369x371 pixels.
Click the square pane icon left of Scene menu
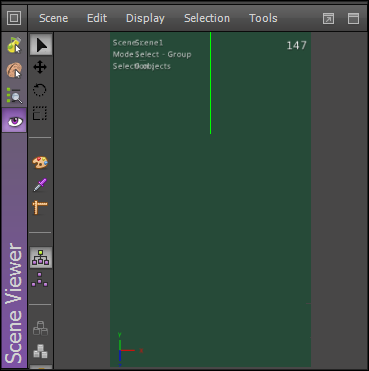[x=14, y=18]
